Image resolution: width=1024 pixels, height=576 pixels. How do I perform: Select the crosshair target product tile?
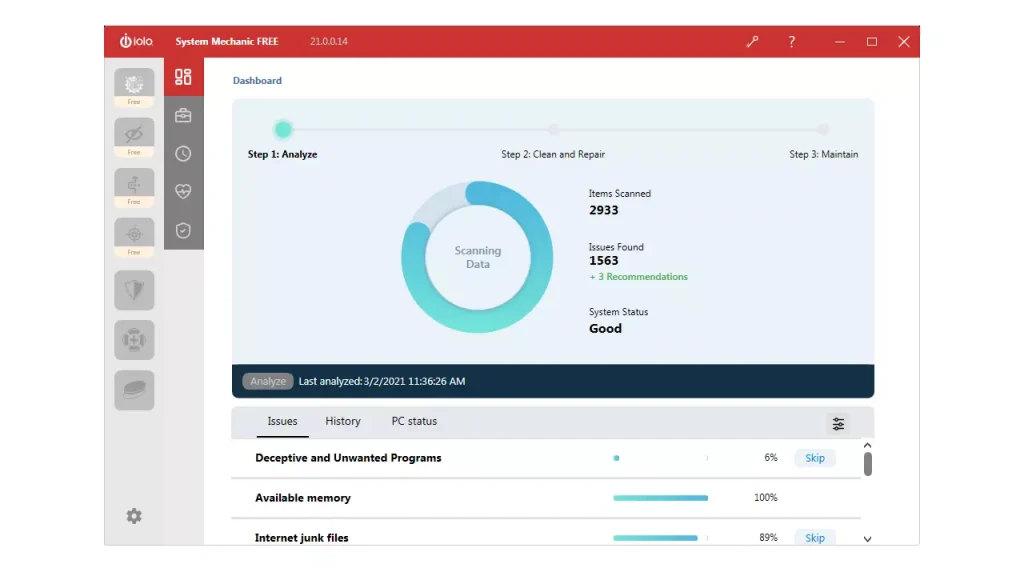click(x=134, y=237)
